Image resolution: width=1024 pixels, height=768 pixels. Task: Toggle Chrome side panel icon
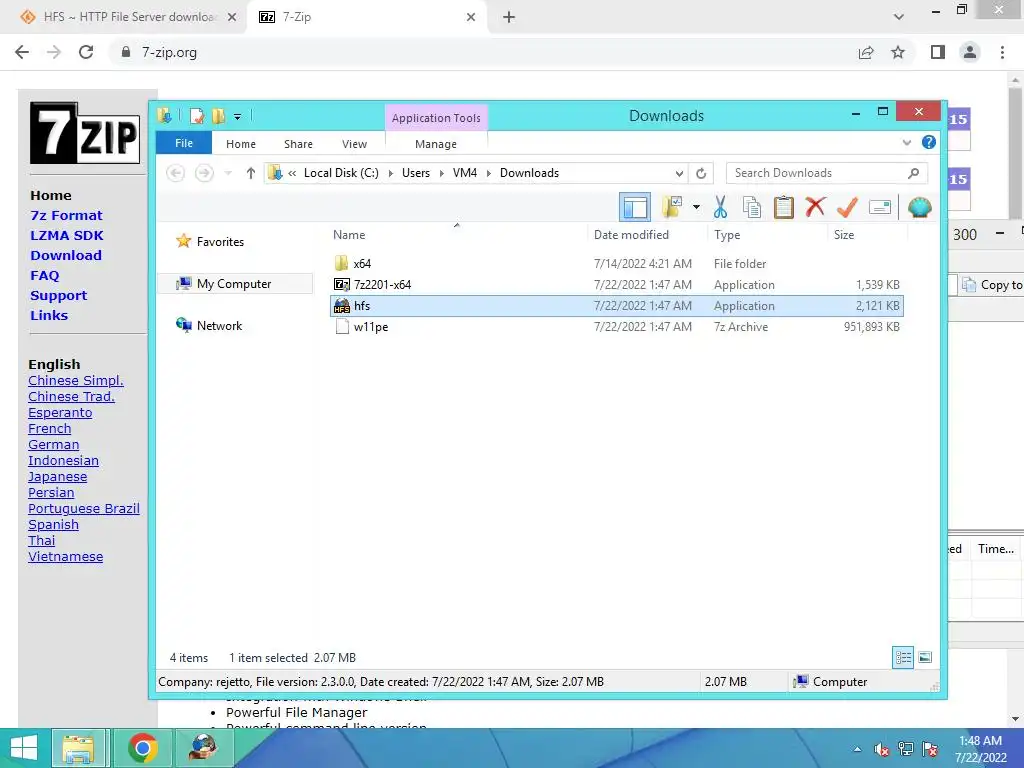[938, 52]
